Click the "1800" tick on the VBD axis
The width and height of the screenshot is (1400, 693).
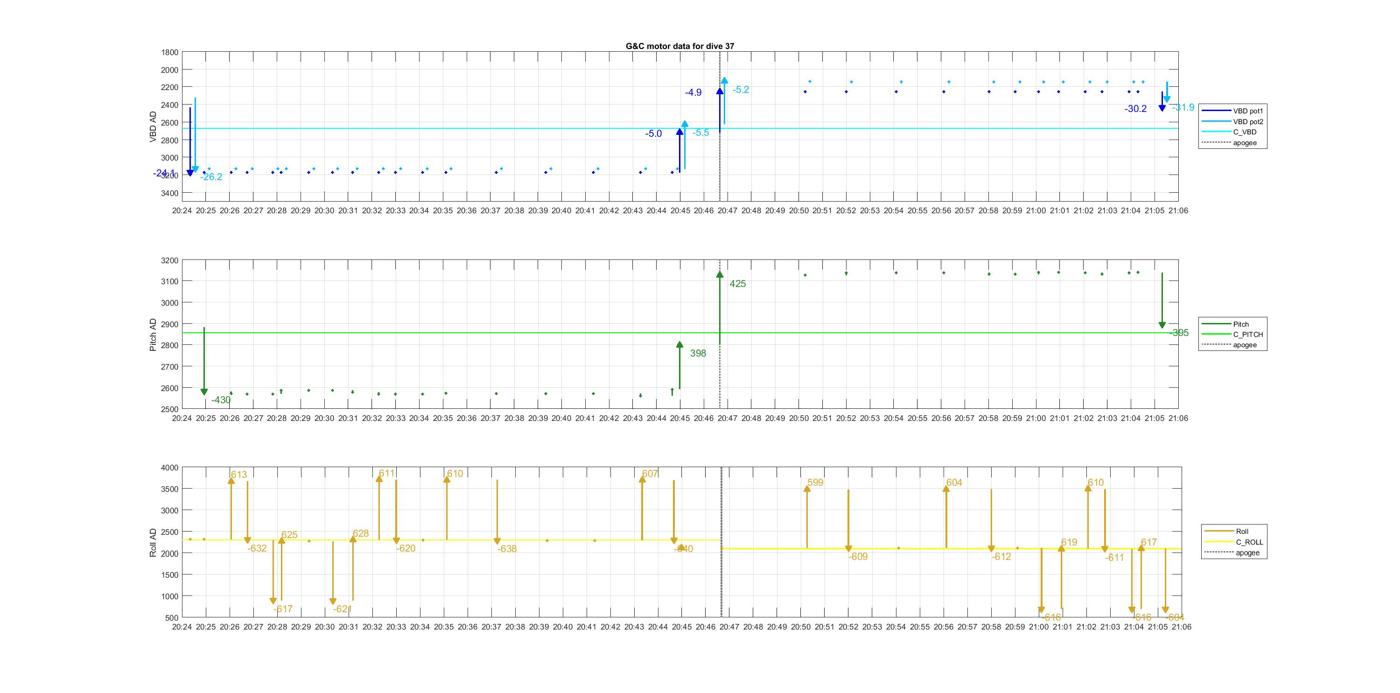tap(170, 52)
